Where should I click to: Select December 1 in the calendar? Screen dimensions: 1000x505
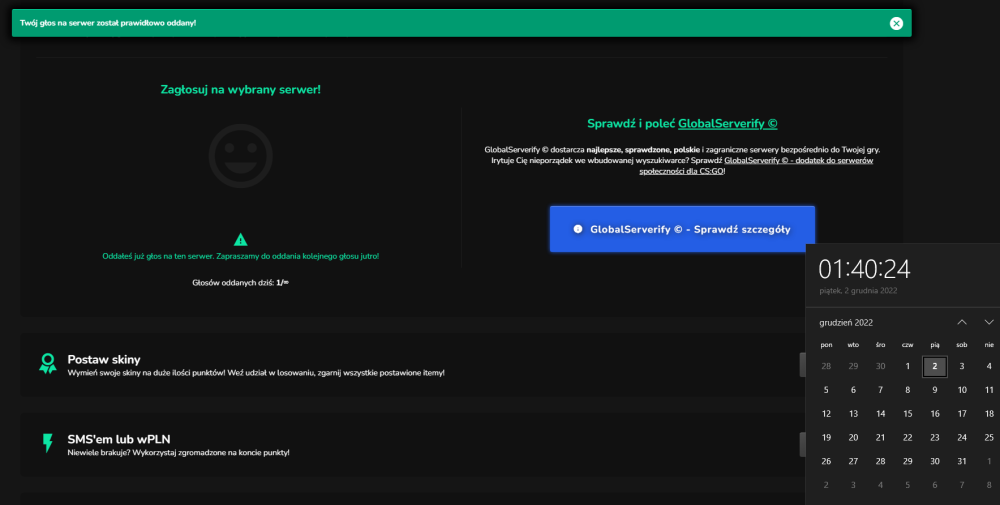pyautogui.click(x=908, y=366)
